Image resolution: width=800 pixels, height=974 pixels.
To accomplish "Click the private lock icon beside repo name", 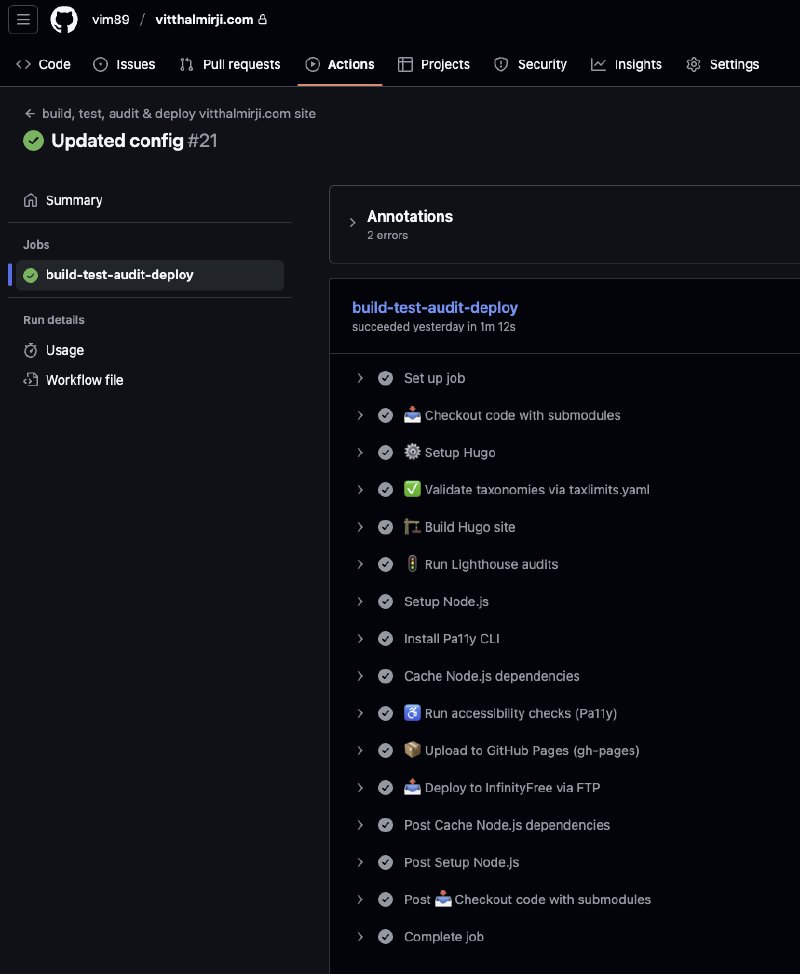I will coord(262,19).
